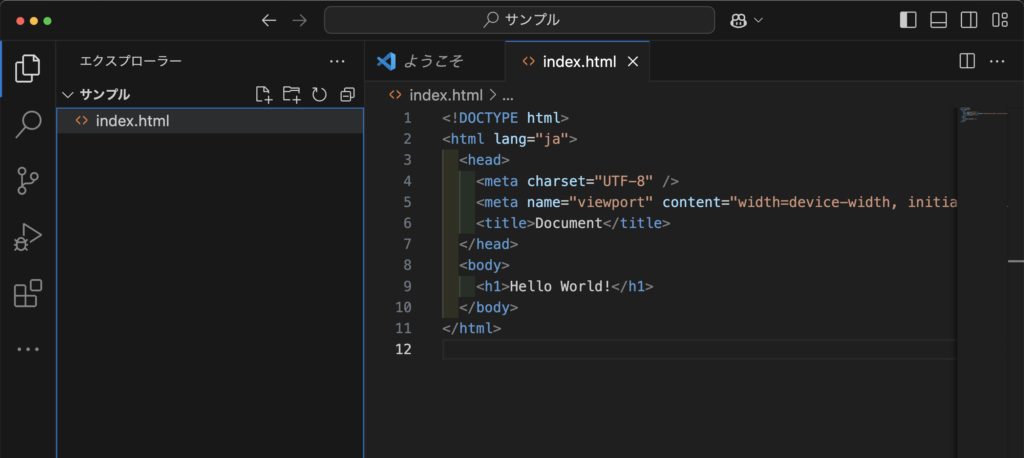Click the closing html tag

point(472,328)
